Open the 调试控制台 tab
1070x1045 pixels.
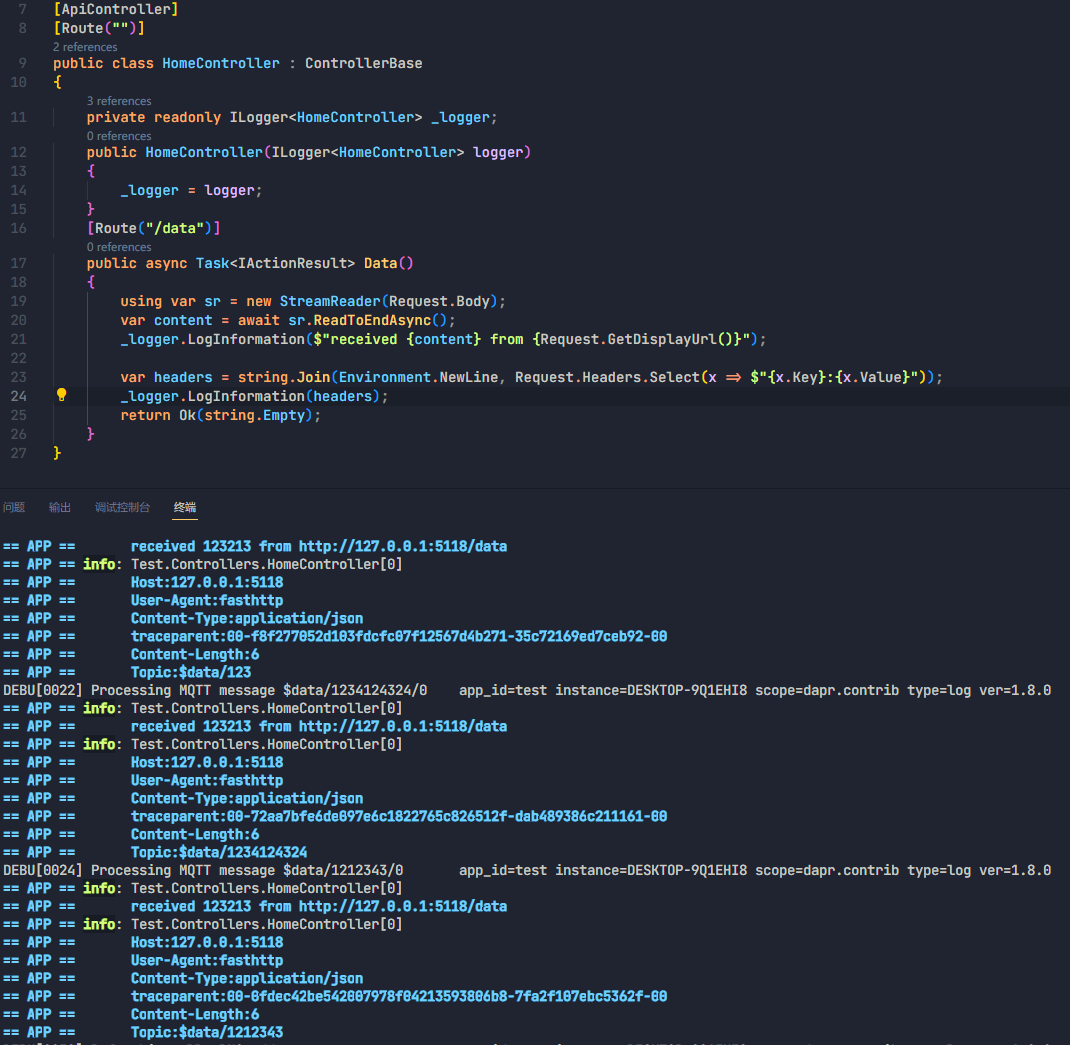122,507
